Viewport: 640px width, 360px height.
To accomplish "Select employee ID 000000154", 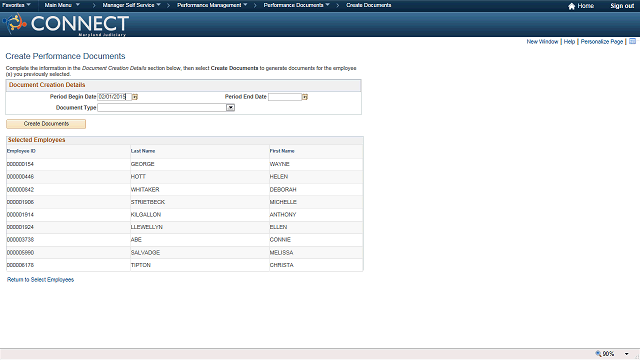I will pyautogui.click(x=20, y=164).
